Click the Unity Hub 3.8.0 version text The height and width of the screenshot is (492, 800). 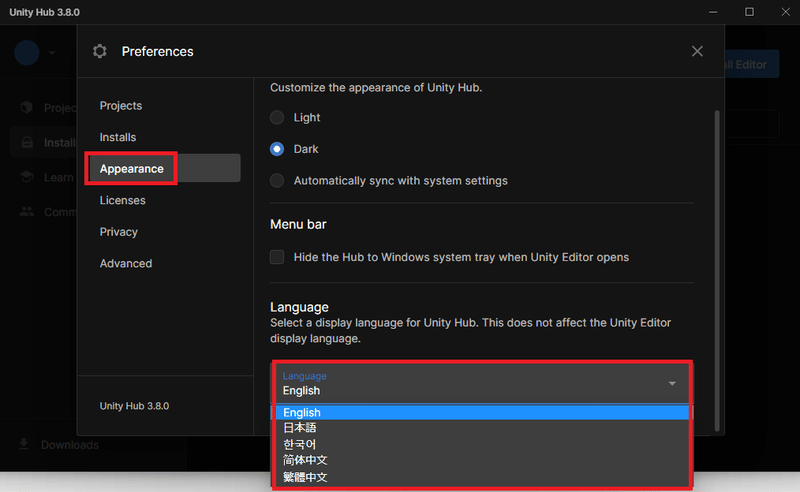click(134, 406)
